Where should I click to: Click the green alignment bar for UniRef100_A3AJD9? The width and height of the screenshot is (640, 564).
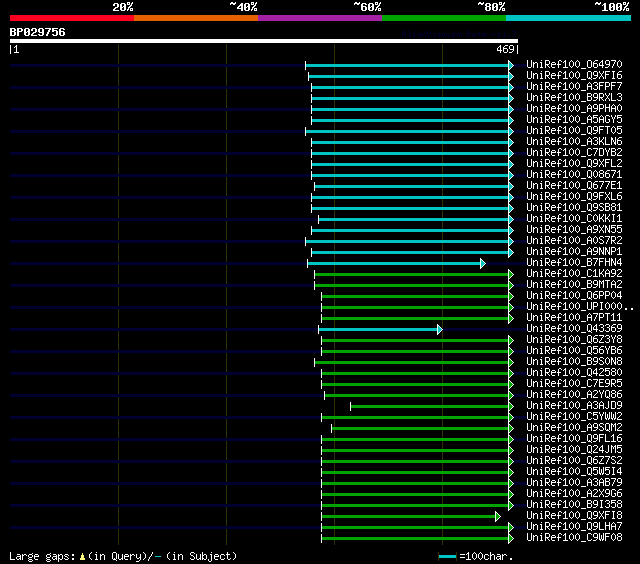(x=429, y=406)
